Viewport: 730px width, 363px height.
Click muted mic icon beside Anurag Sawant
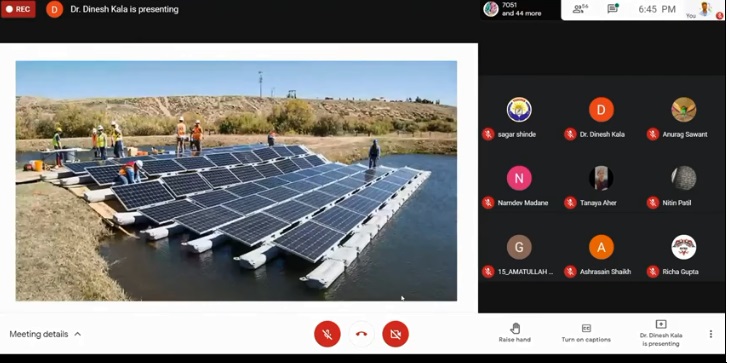click(653, 134)
